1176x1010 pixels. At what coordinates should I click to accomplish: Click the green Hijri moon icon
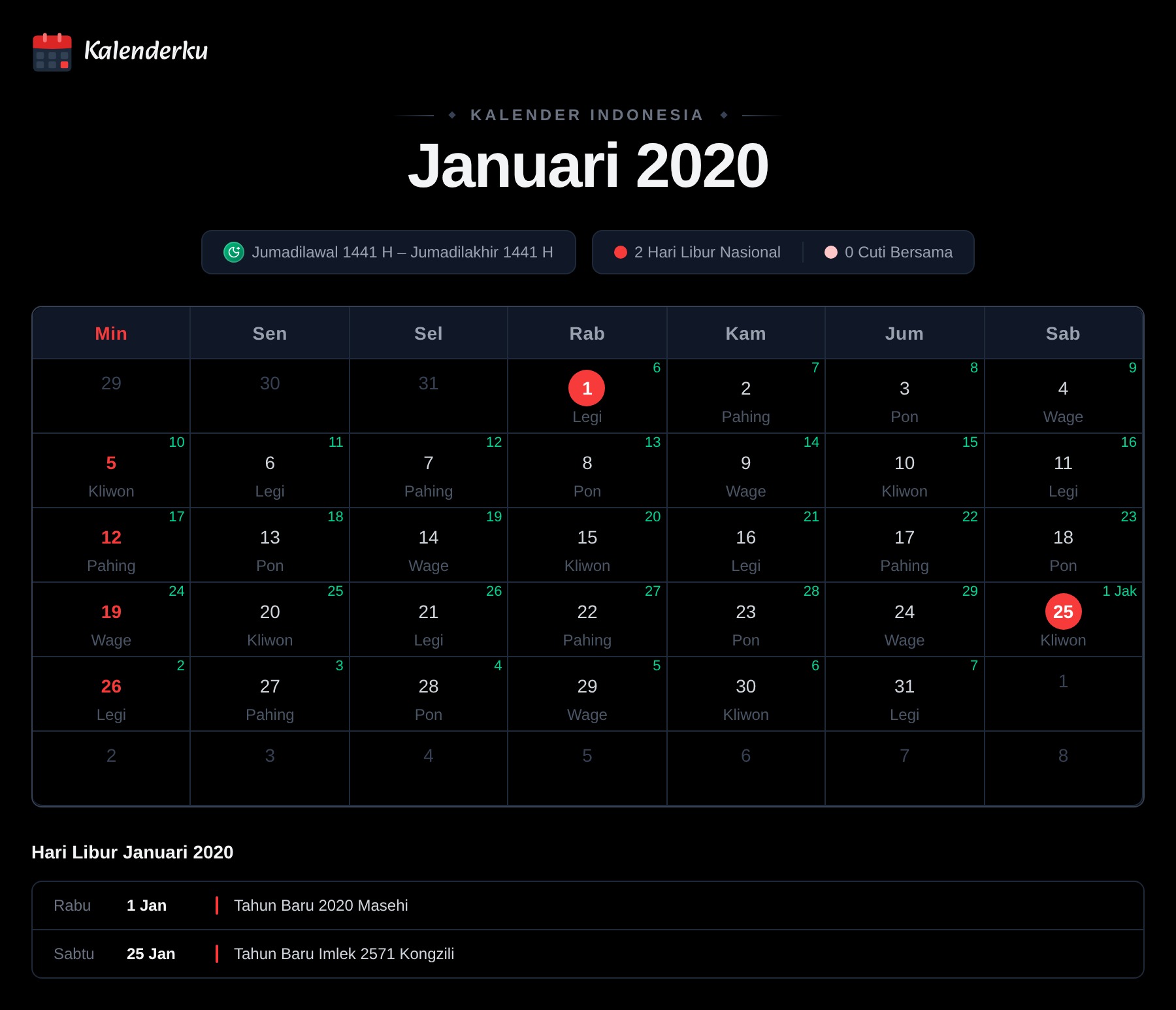(x=234, y=252)
